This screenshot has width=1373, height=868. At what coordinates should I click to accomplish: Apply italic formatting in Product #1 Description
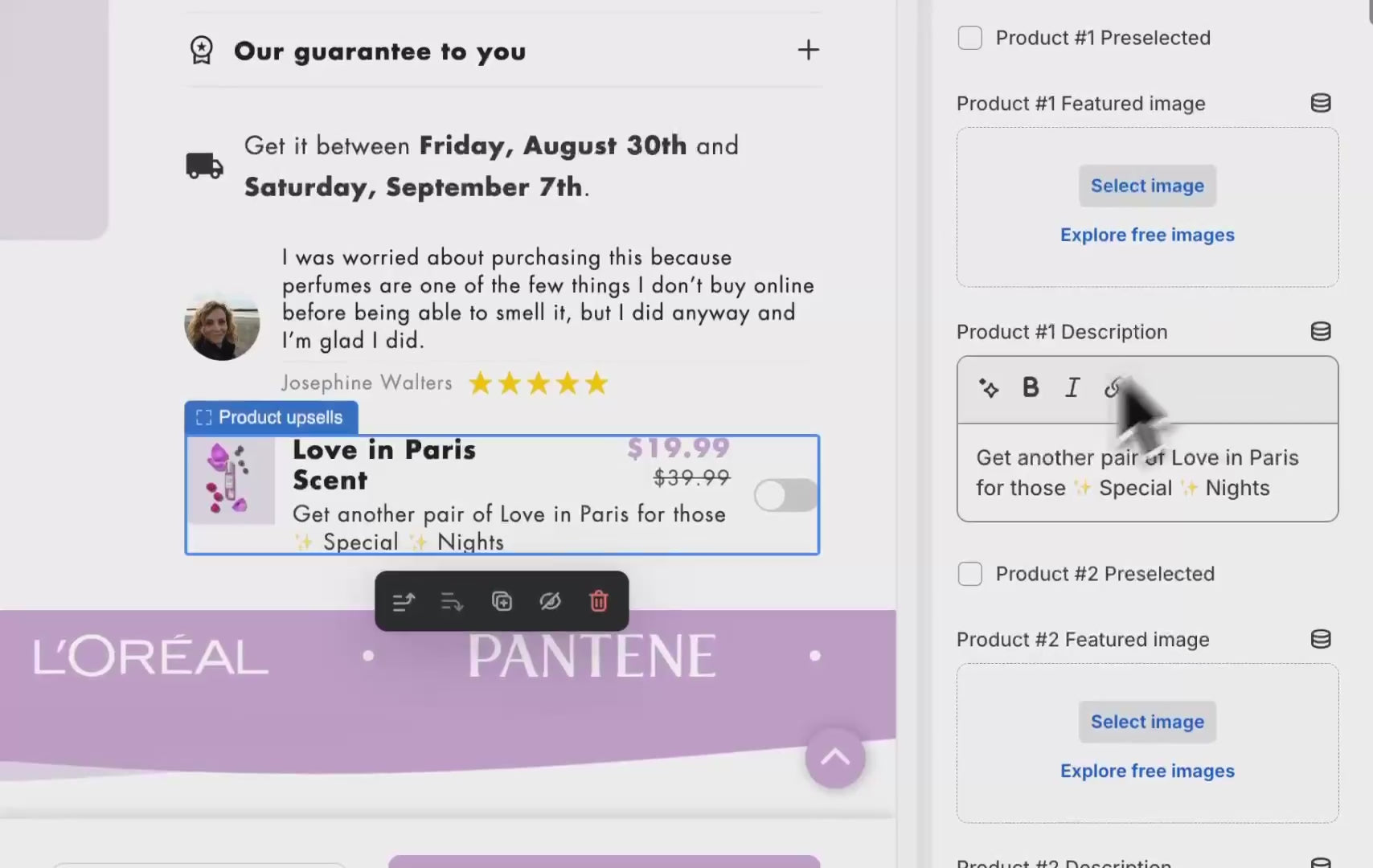[x=1072, y=388]
